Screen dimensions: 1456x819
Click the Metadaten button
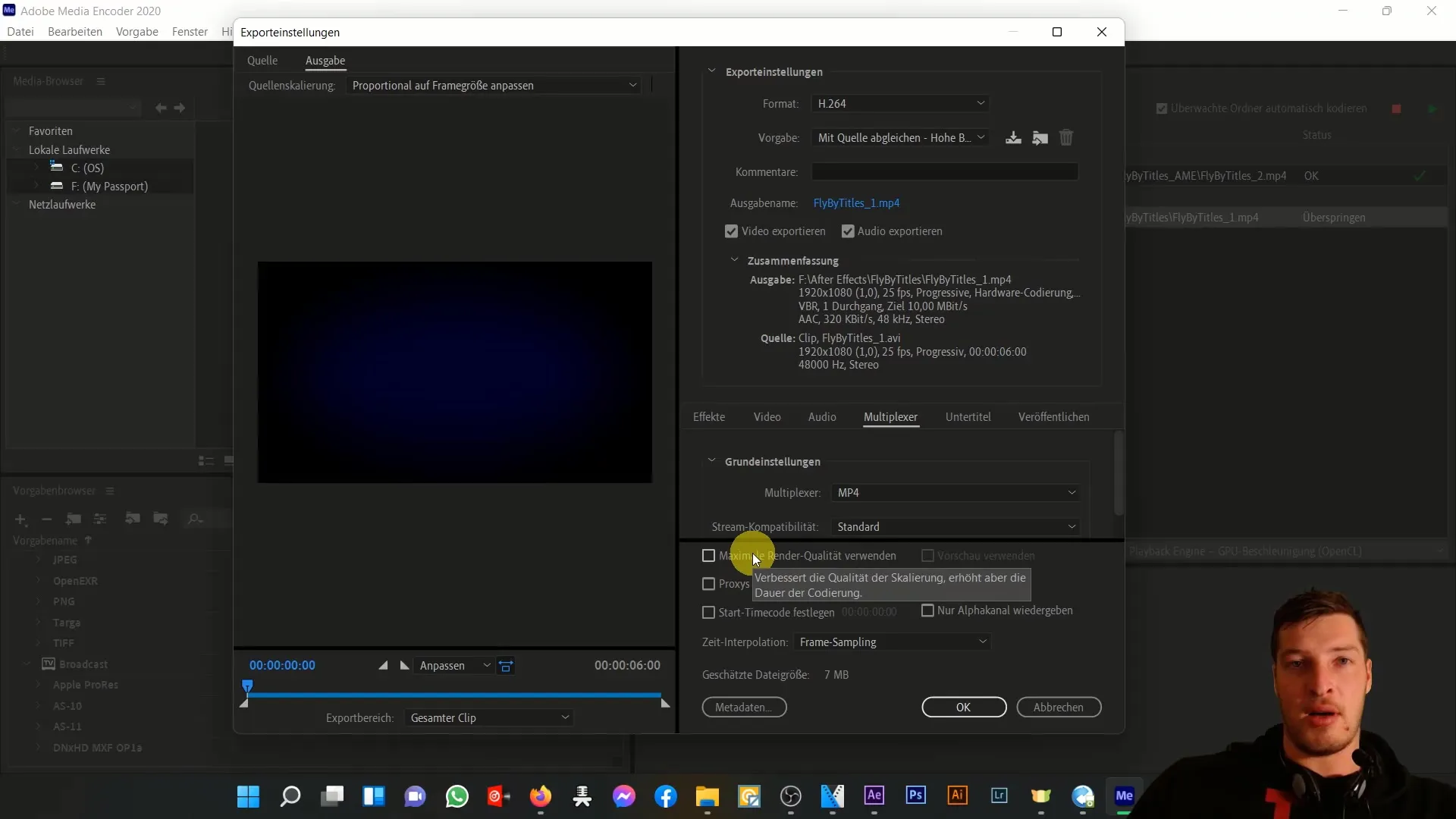(x=744, y=708)
